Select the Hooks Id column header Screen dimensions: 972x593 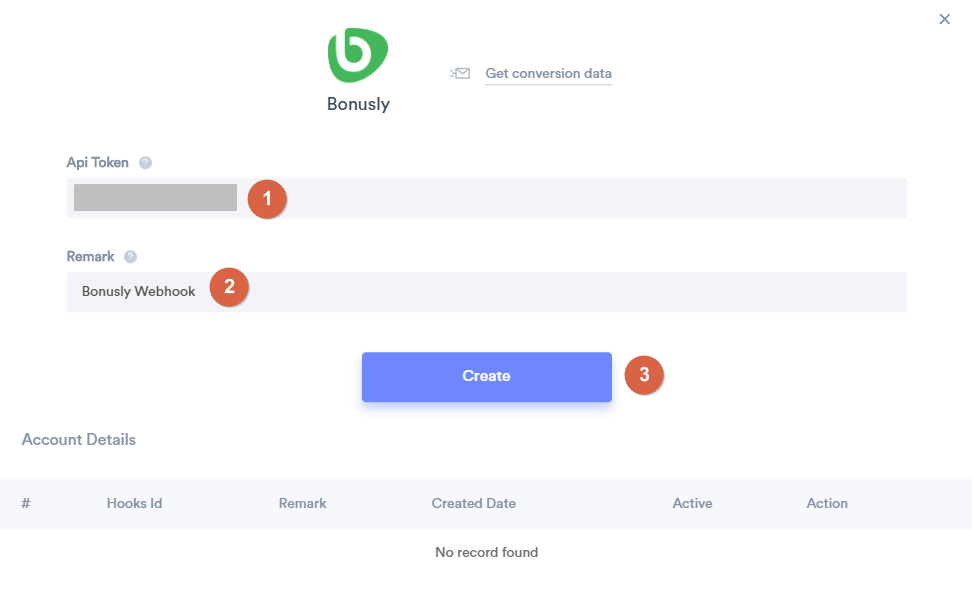point(134,503)
